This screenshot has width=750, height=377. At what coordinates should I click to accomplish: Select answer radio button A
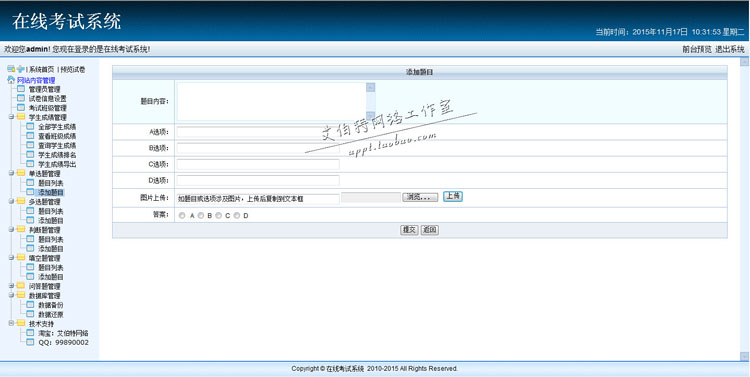coord(182,216)
